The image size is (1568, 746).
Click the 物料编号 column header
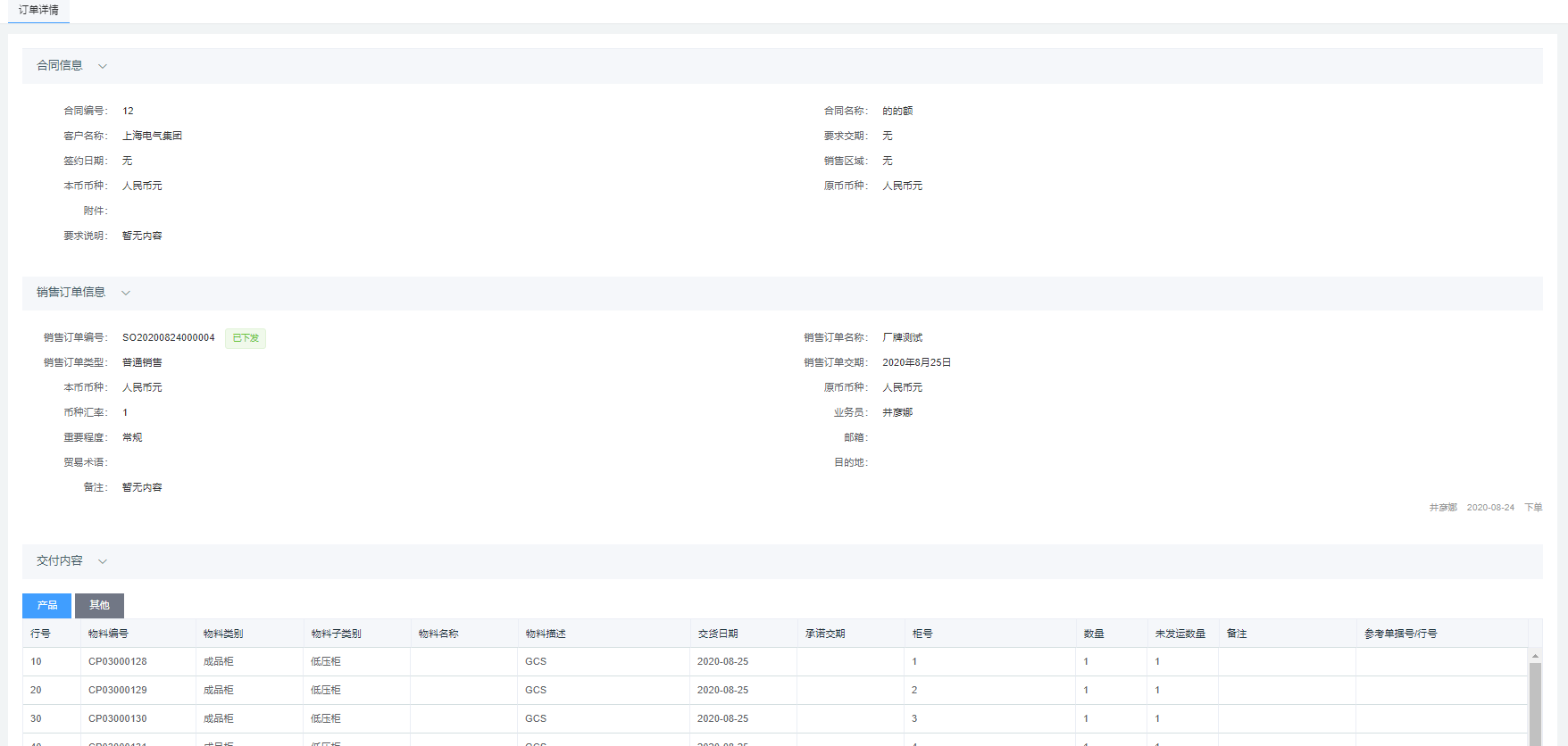(108, 634)
